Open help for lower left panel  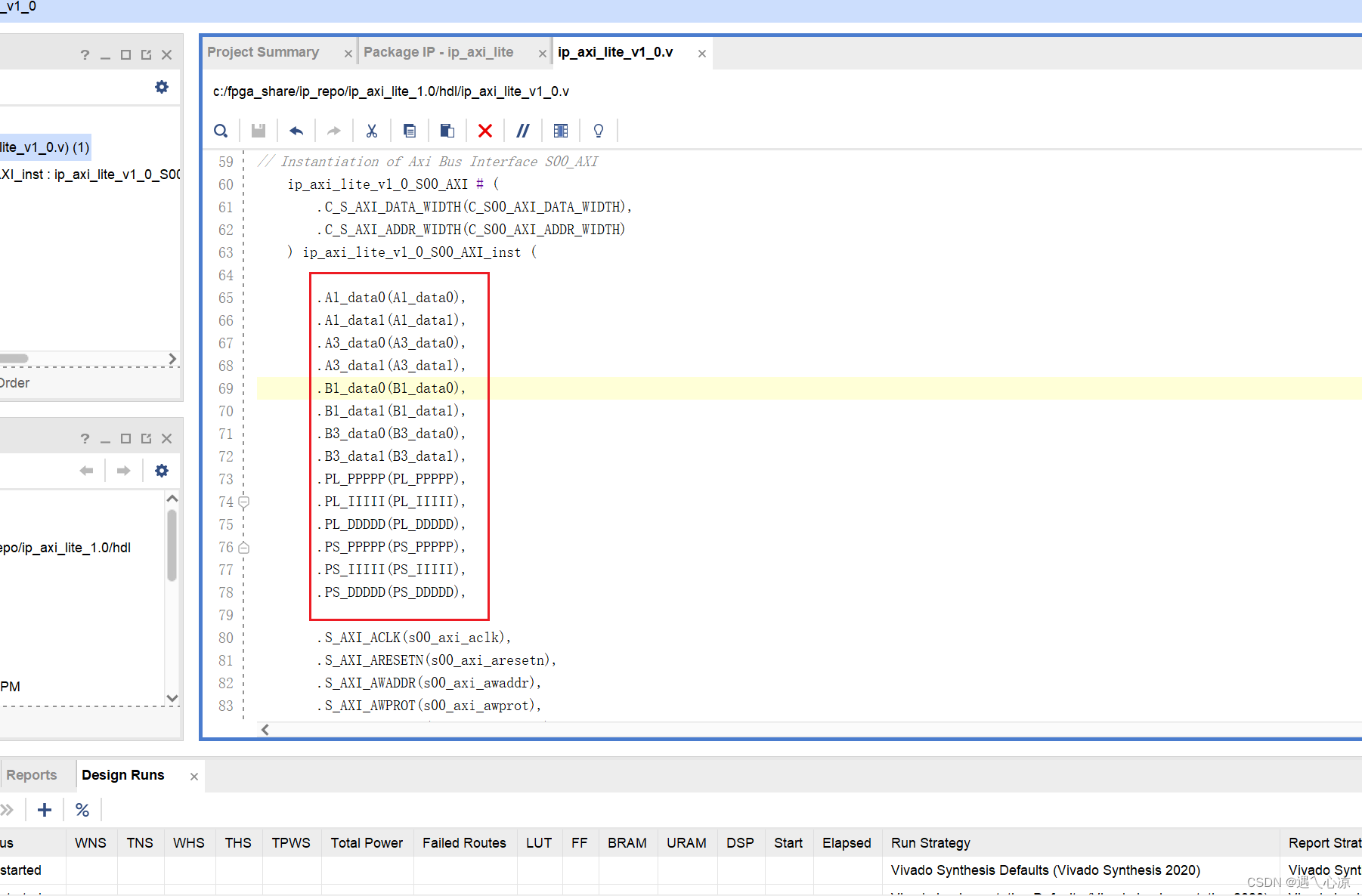tap(85, 438)
